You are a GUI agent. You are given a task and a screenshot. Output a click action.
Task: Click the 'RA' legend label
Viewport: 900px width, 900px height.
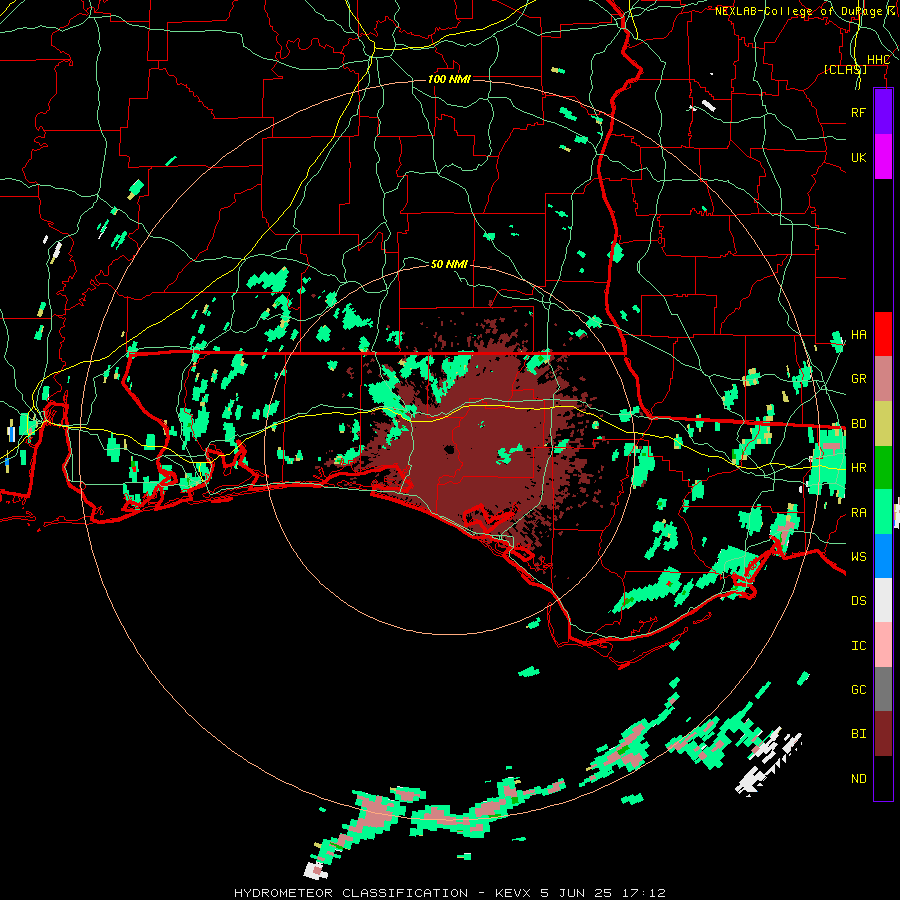[858, 513]
